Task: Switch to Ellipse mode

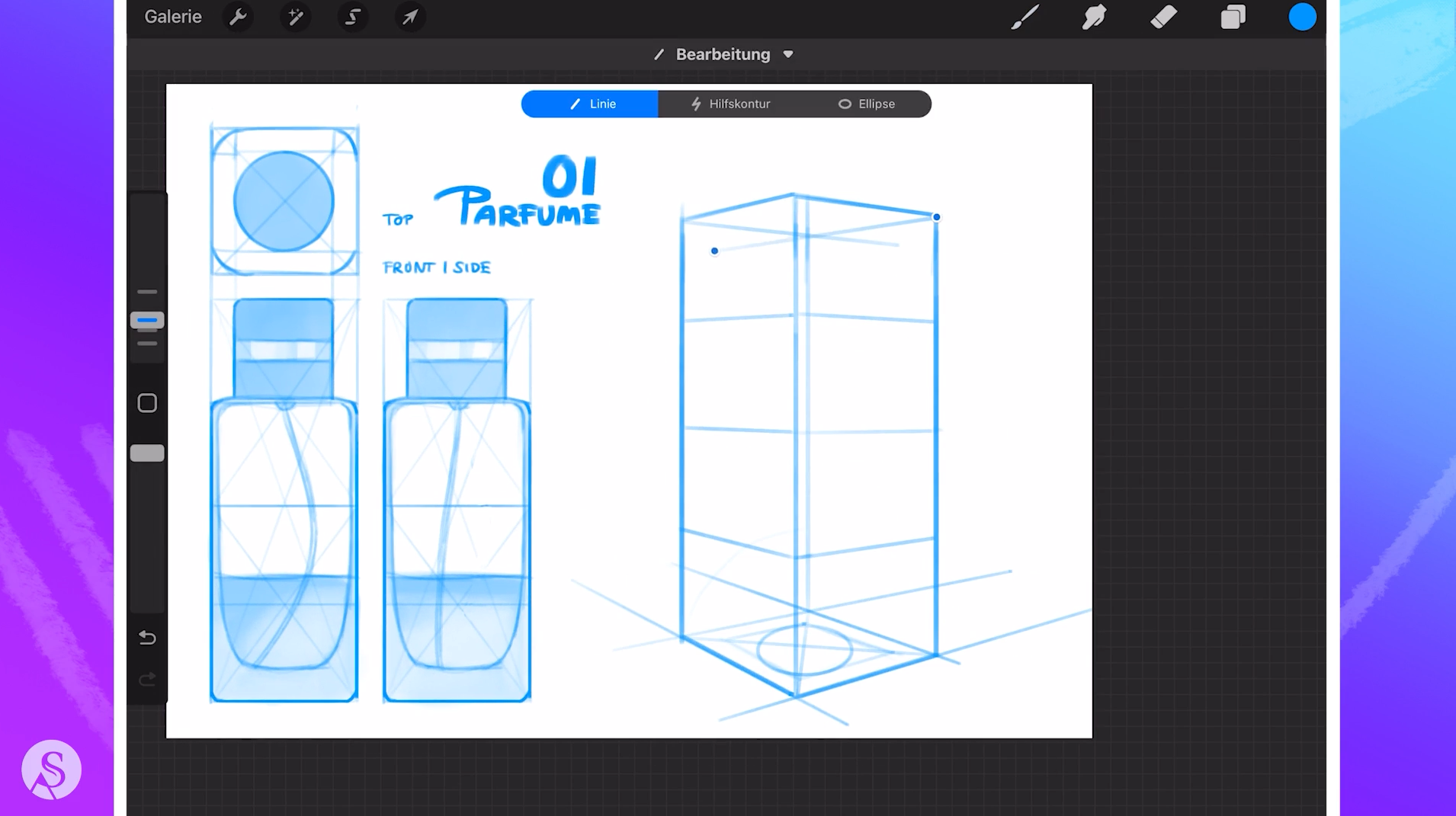Action: tap(867, 104)
